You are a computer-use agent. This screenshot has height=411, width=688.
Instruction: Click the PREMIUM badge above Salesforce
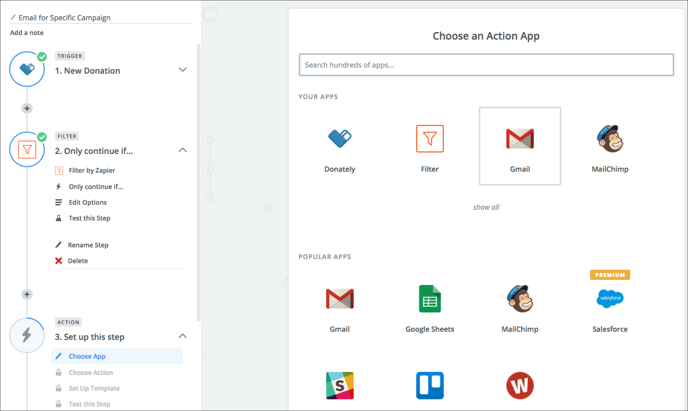click(610, 275)
